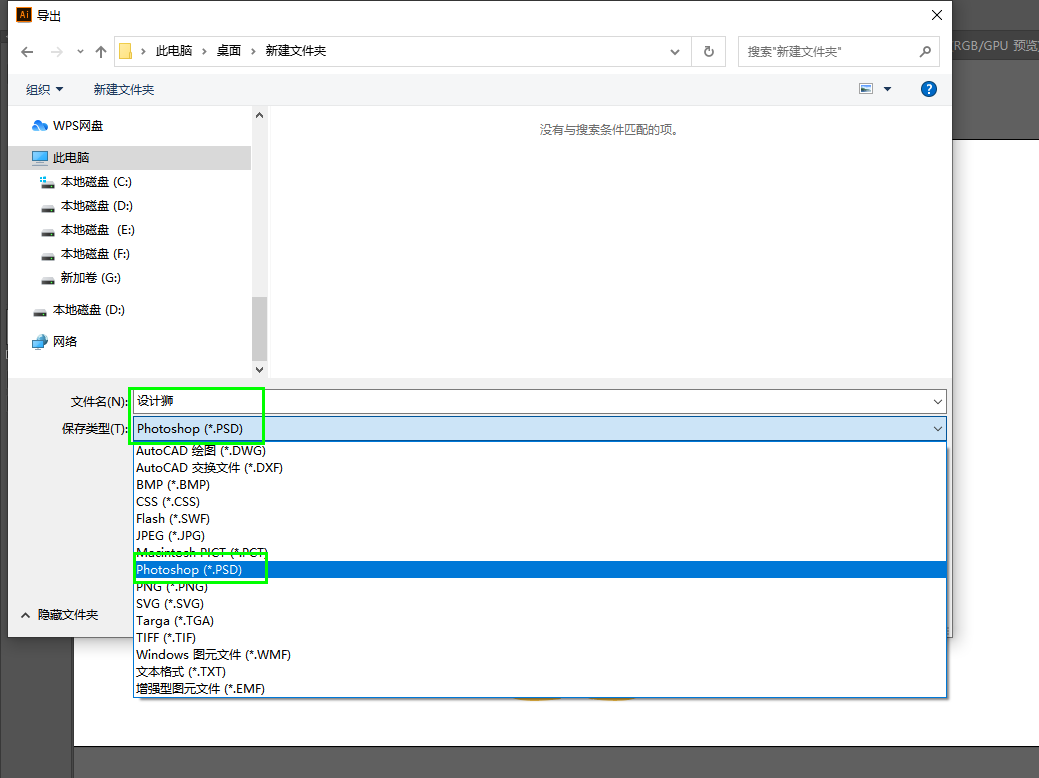
Task: Select 此电脑 in navigation pane
Action: point(130,158)
